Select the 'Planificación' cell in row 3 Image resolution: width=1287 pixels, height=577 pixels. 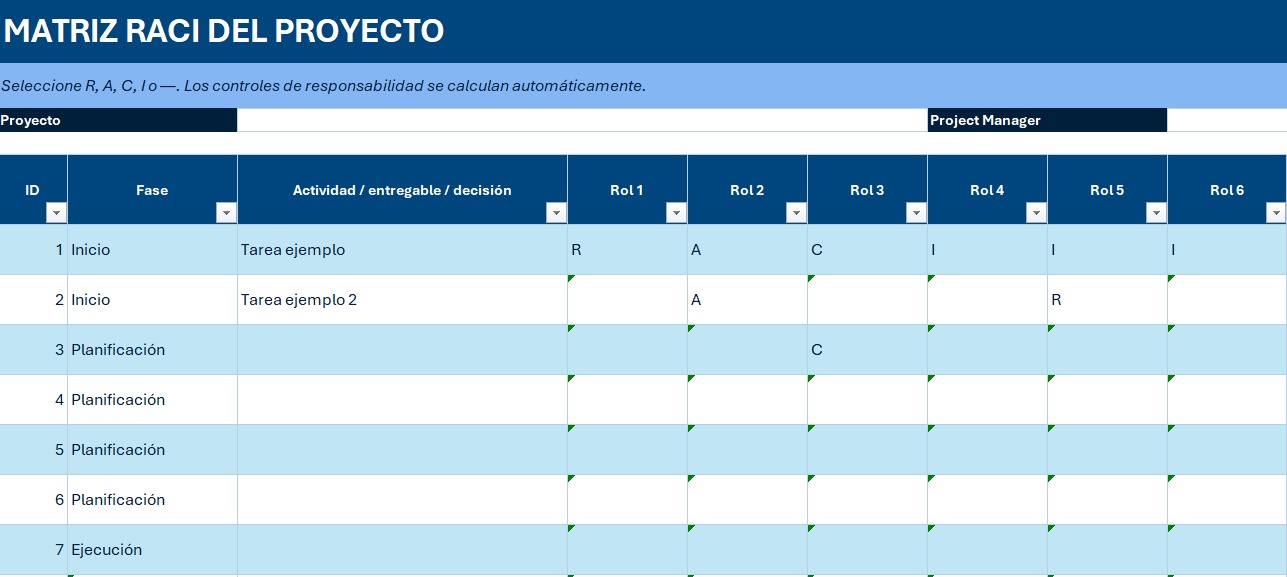(152, 350)
